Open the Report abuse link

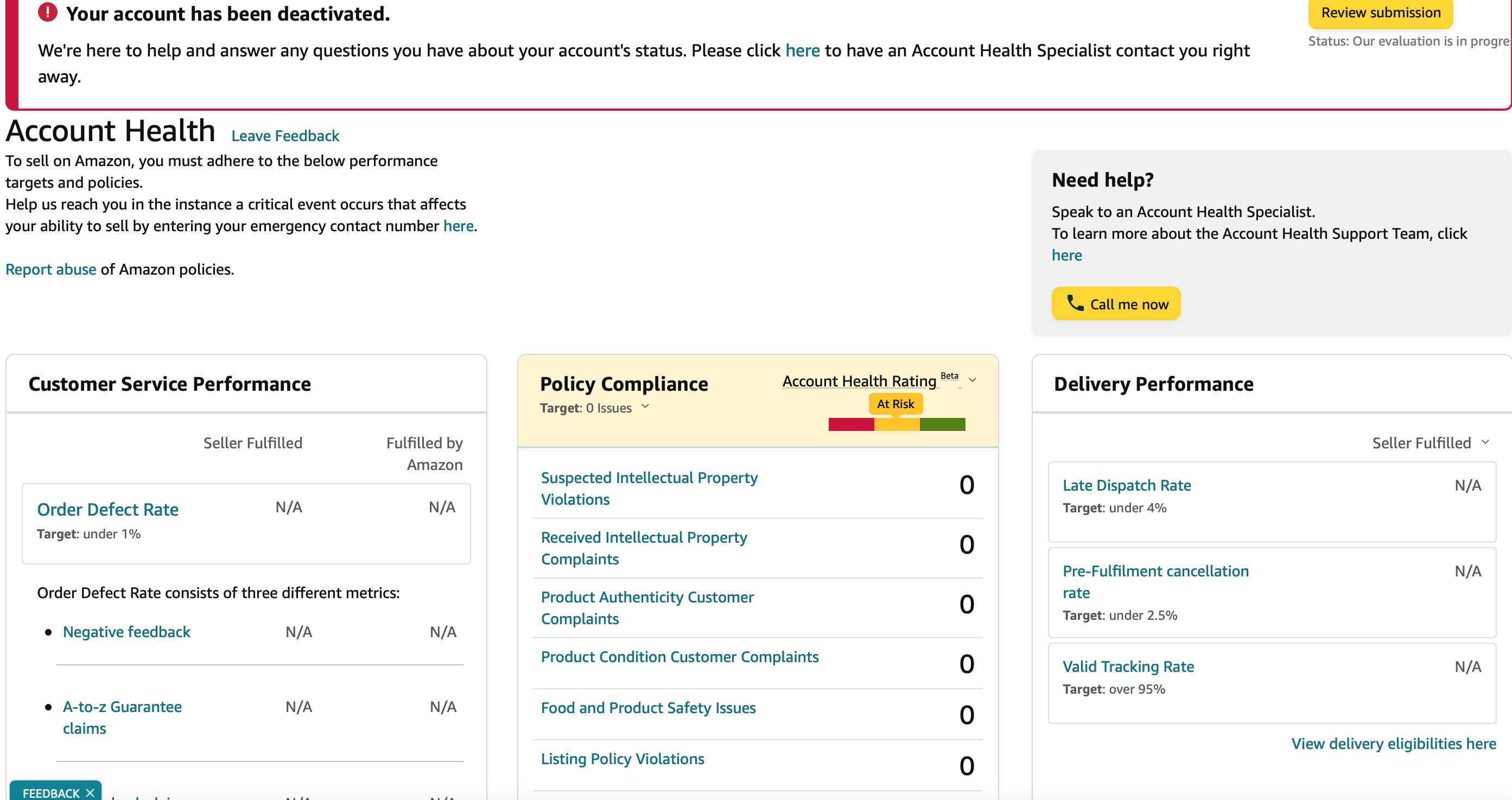[51, 269]
